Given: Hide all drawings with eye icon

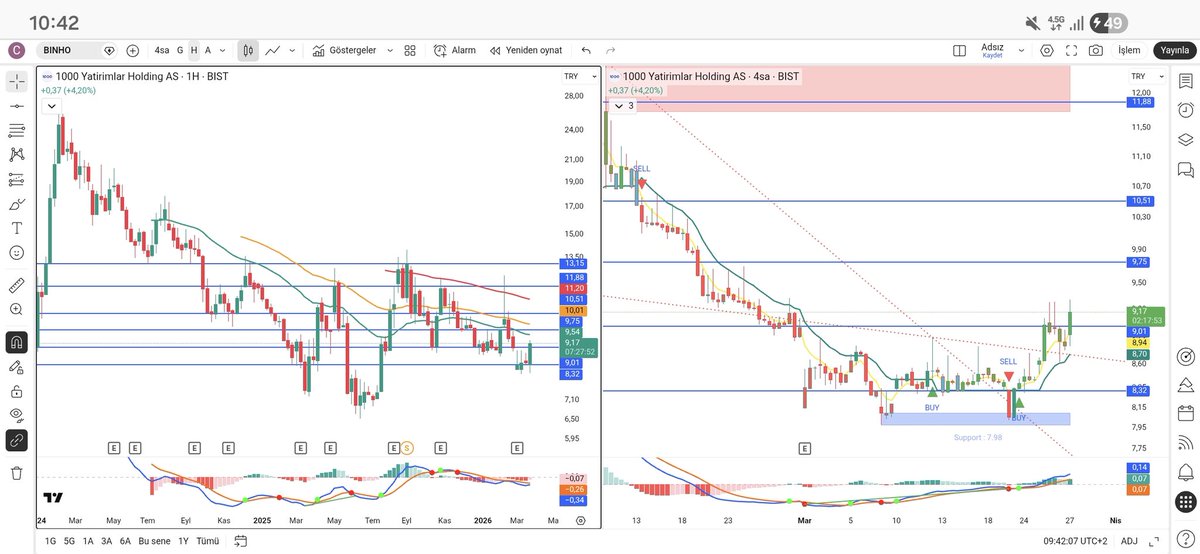Looking at the screenshot, I should (x=16, y=415).
